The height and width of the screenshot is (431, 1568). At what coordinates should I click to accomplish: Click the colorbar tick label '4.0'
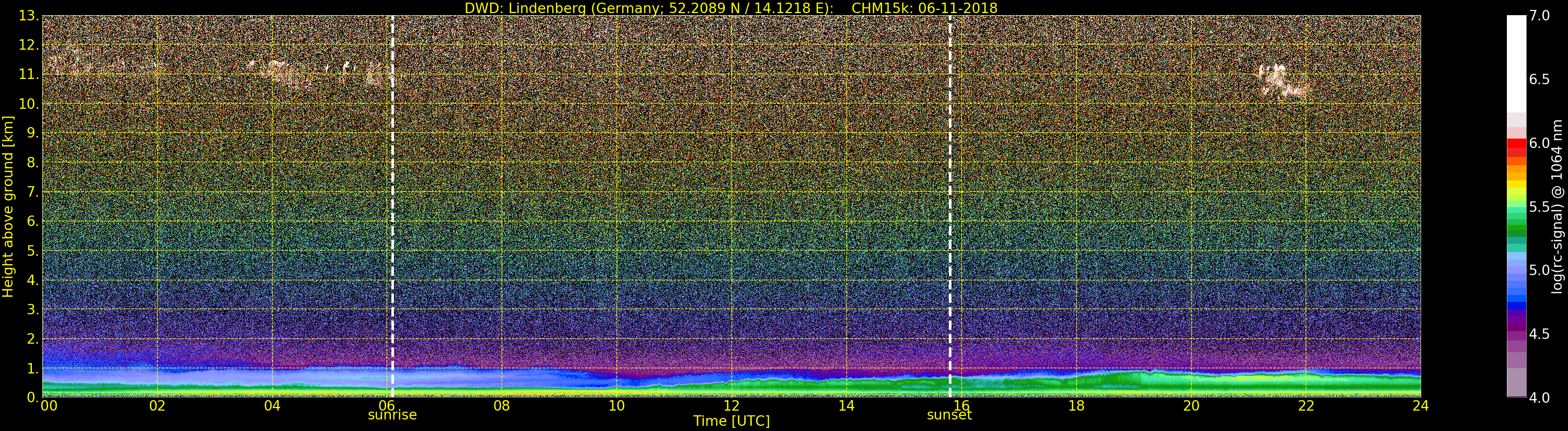1539,397
